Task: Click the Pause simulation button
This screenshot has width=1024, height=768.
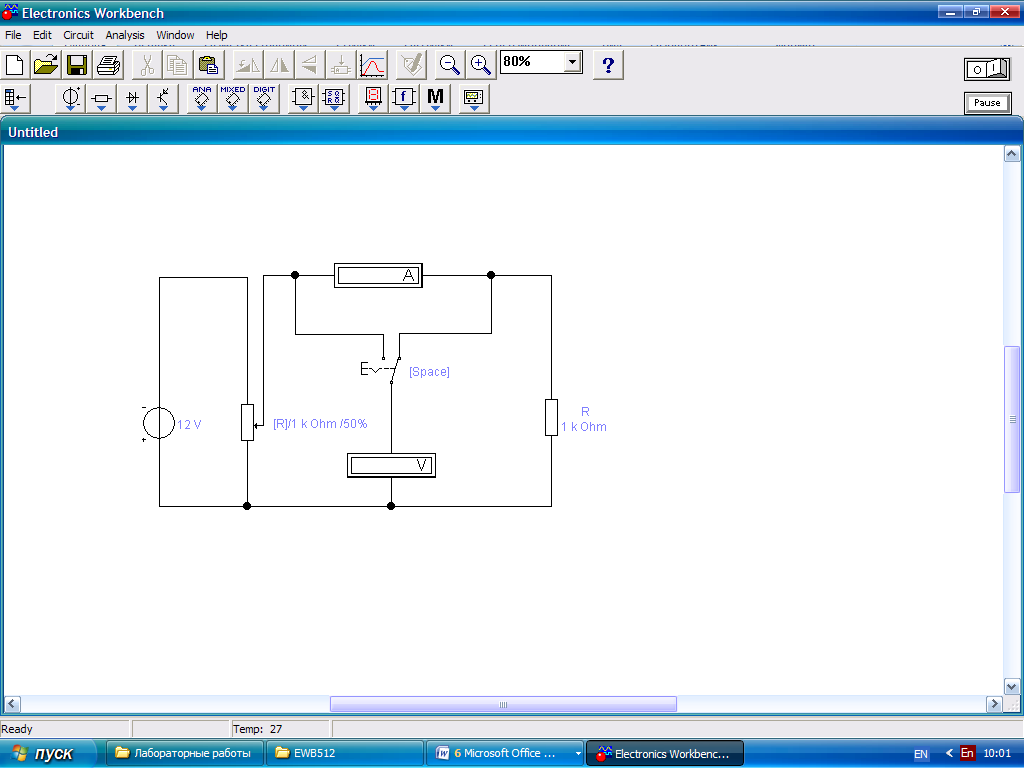Action: tap(987, 103)
